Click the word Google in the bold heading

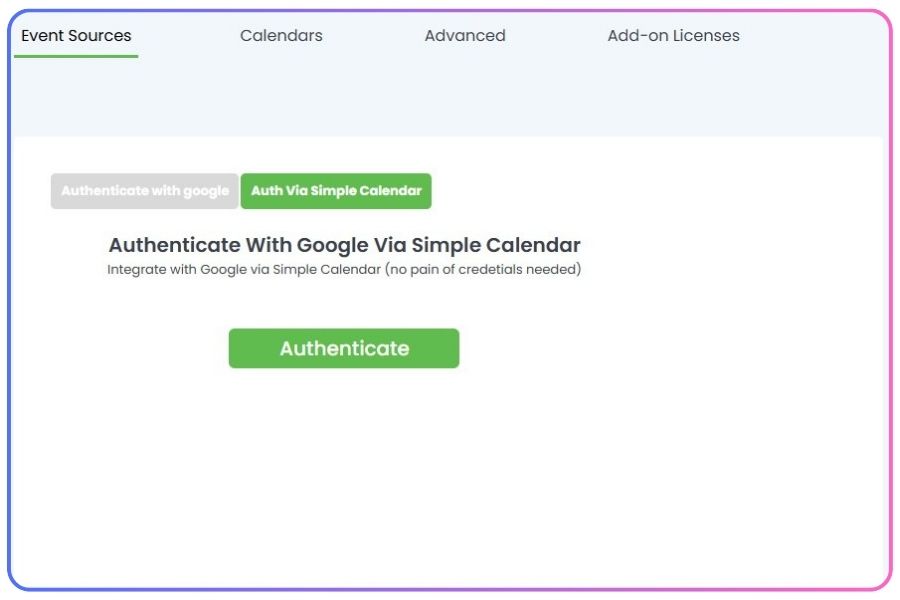(332, 246)
